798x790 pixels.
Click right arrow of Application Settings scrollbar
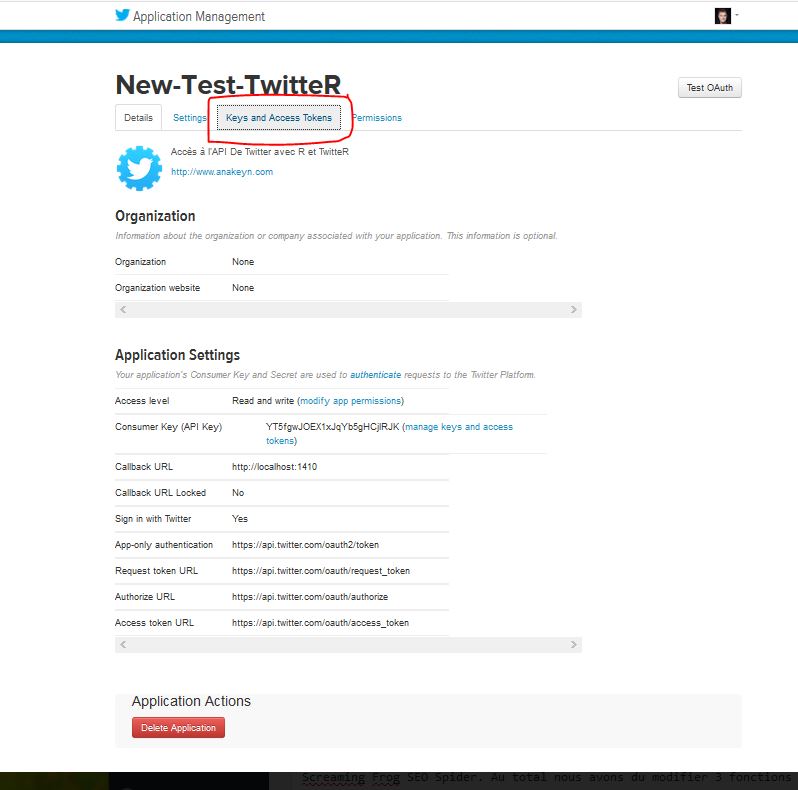tap(574, 644)
